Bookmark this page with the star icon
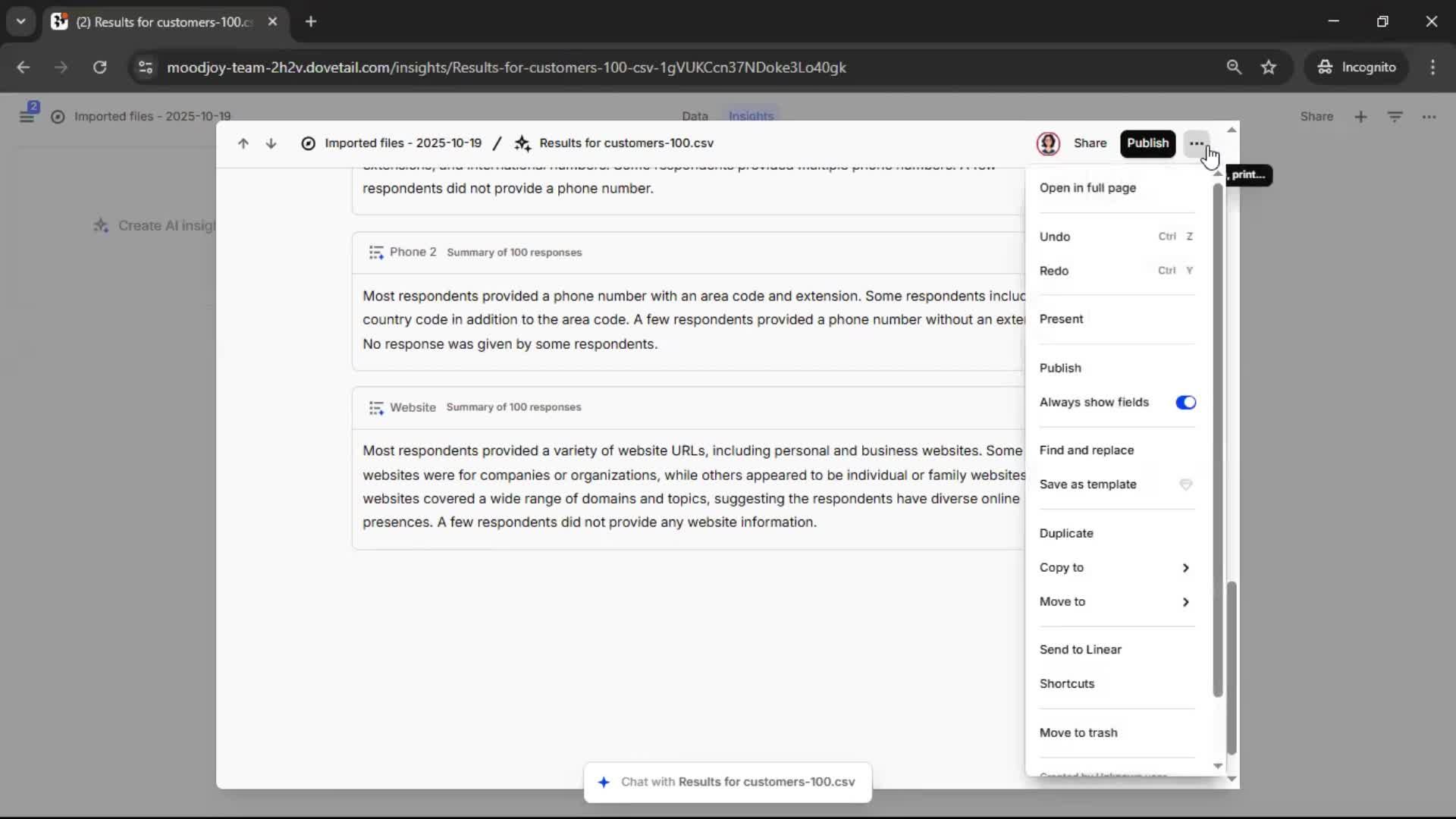Screen dimensions: 1456x819 [x=1269, y=67]
